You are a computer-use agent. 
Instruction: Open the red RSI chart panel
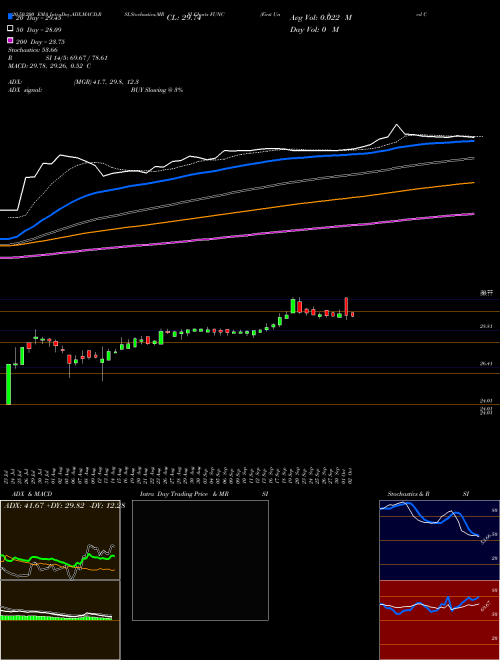pyautogui.click(x=439, y=620)
